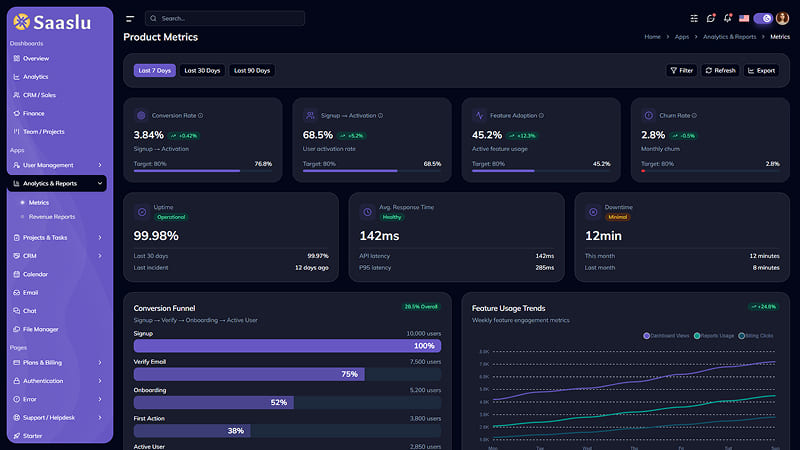This screenshot has width=800, height=450.
Task: Click the Refresh button
Action: click(x=720, y=70)
